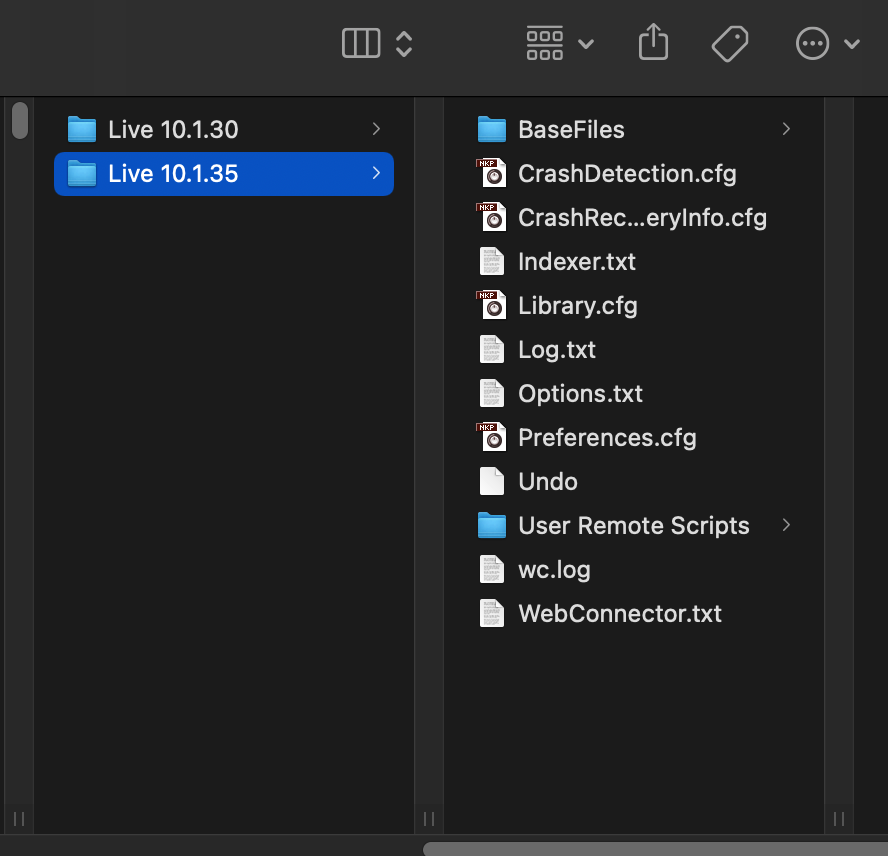Expand the BaseFiles folder chevron

pos(786,130)
